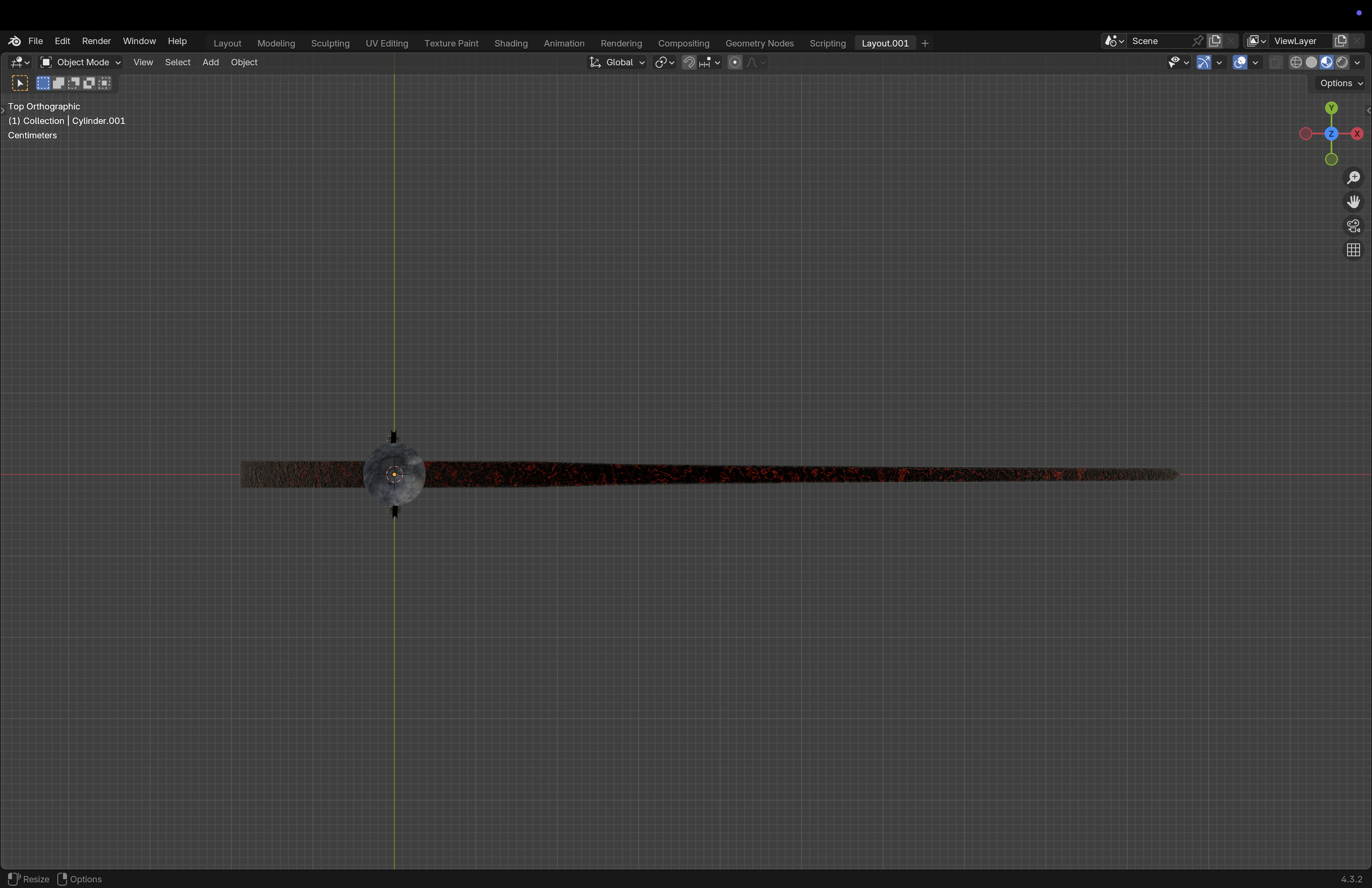Open the viewport Add menu
This screenshot has height=888, width=1372.
click(x=210, y=62)
